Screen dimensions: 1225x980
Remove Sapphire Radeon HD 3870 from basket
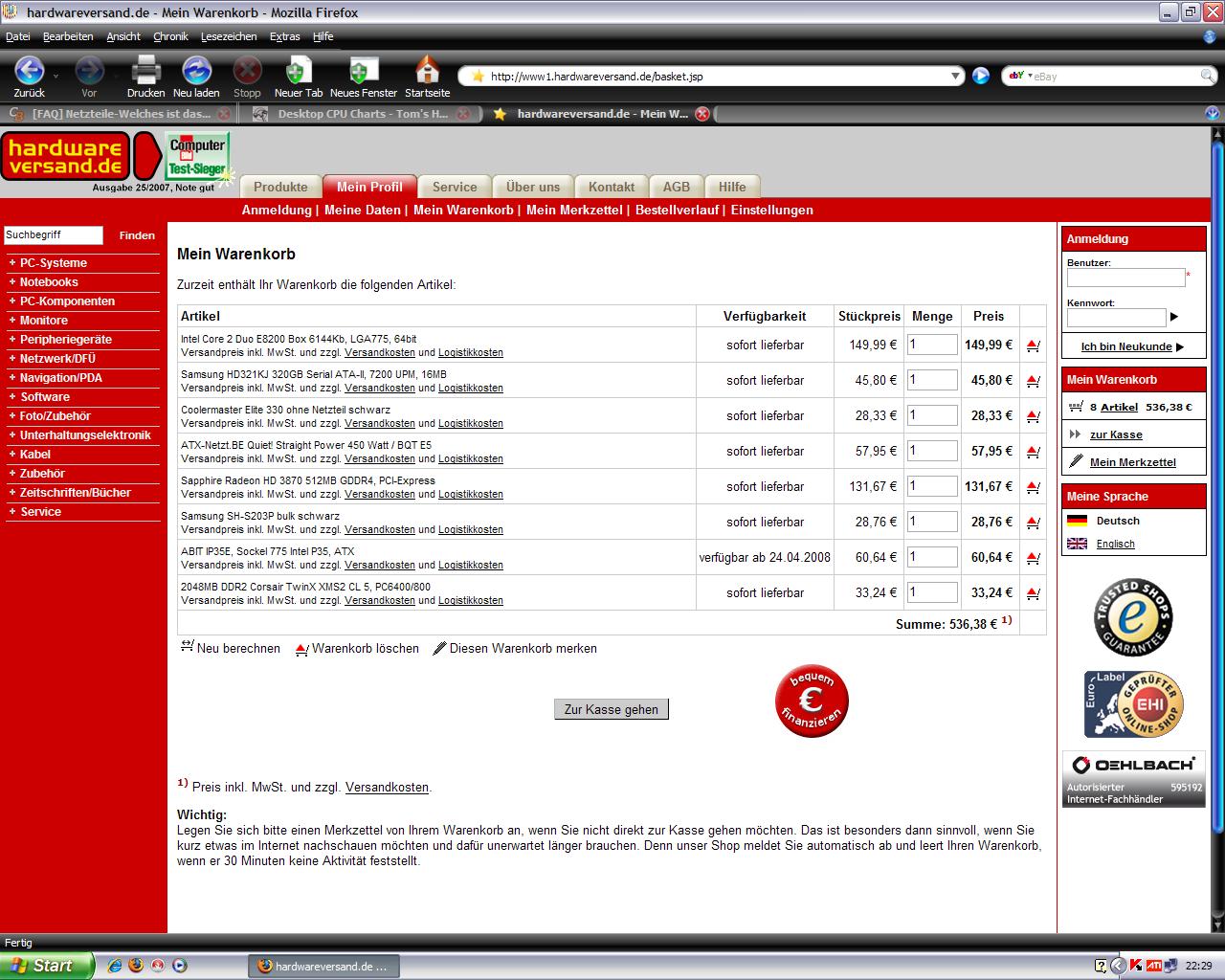tap(1033, 487)
